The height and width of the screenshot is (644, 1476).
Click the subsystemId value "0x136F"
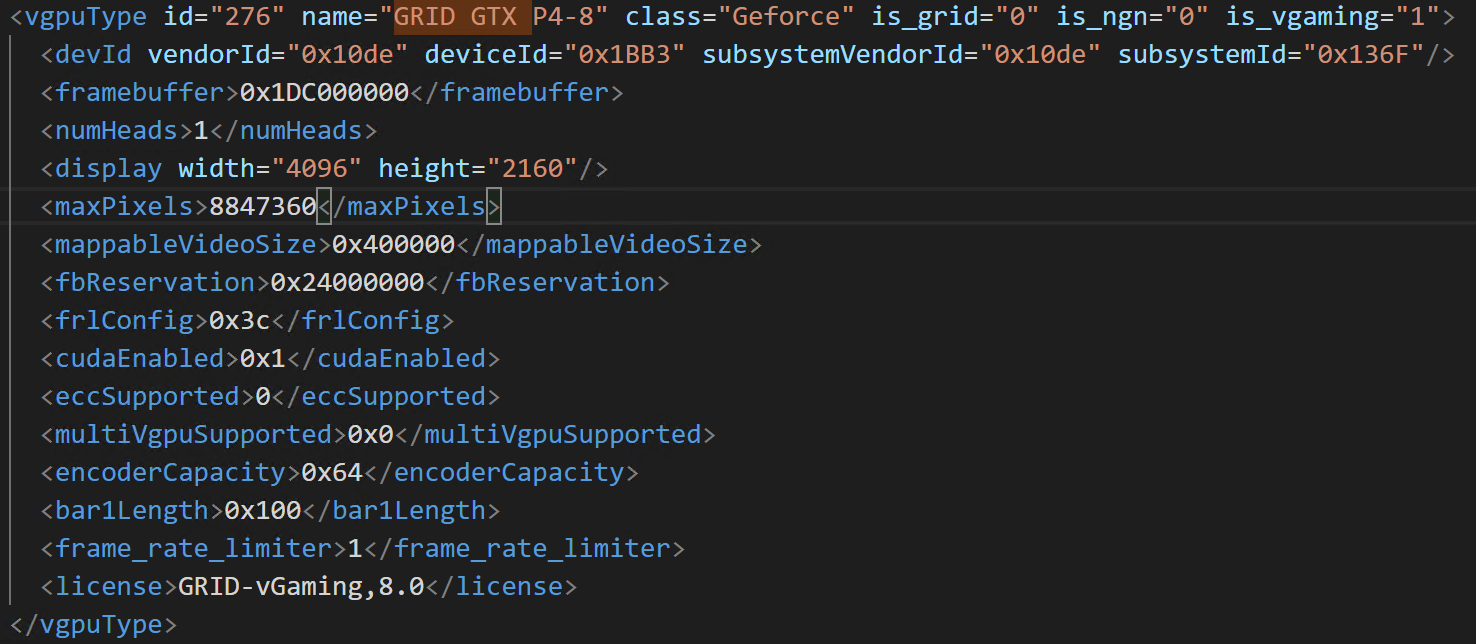1362,54
